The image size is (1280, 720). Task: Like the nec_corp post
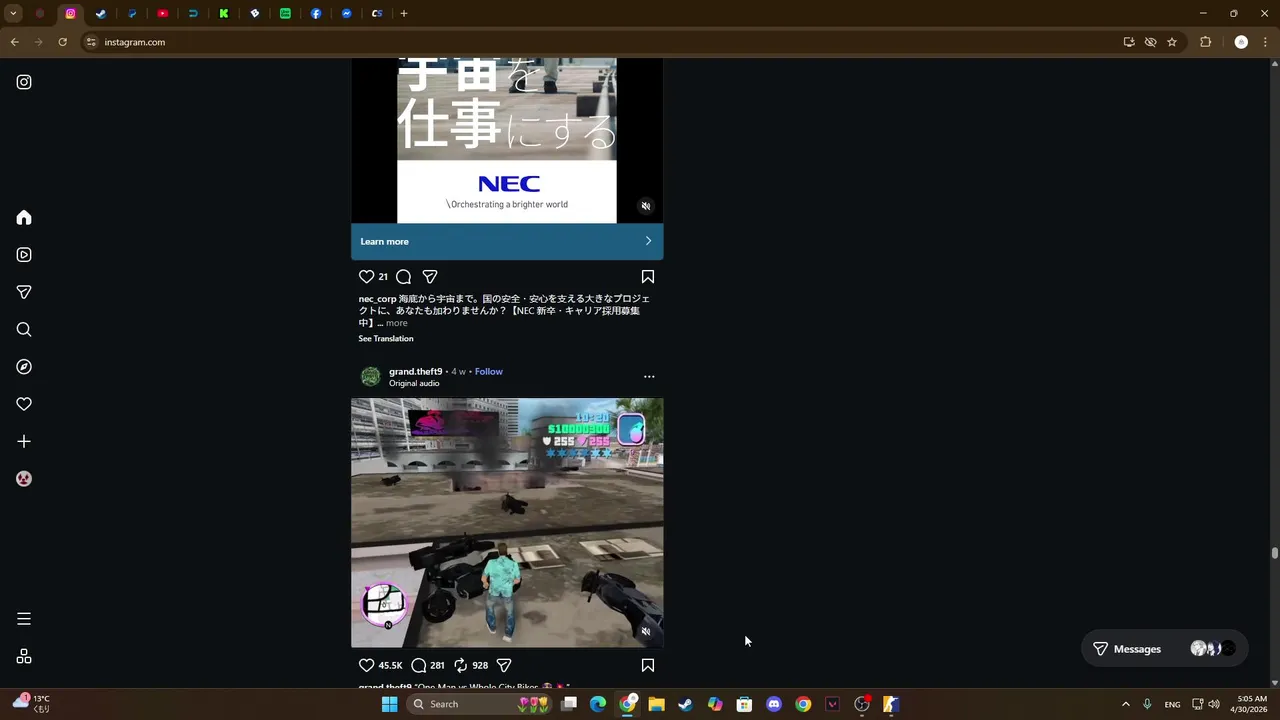click(366, 277)
